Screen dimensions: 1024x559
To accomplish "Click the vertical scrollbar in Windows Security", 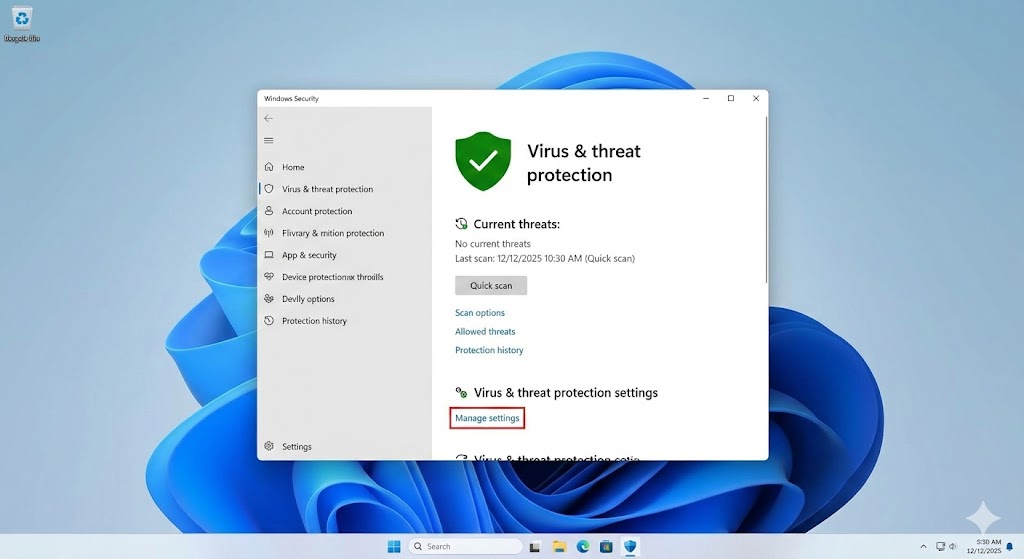I will pos(766,199).
